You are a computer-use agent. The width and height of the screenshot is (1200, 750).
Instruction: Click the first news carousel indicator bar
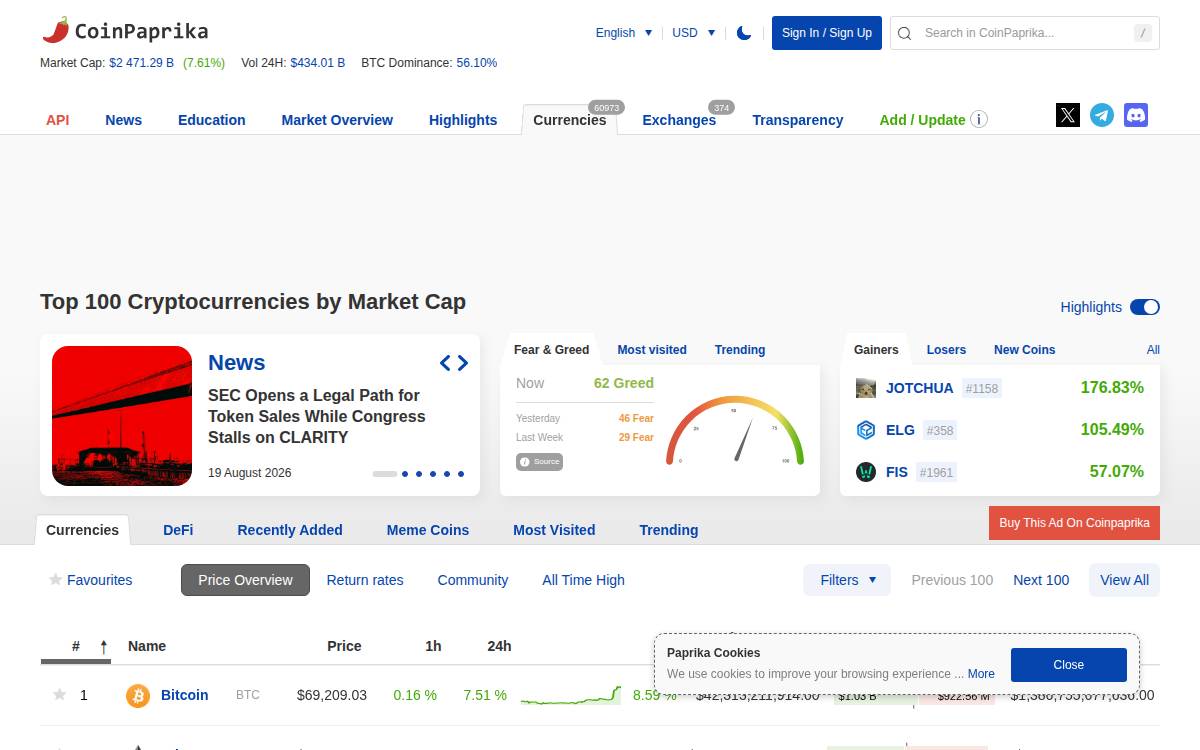385,474
